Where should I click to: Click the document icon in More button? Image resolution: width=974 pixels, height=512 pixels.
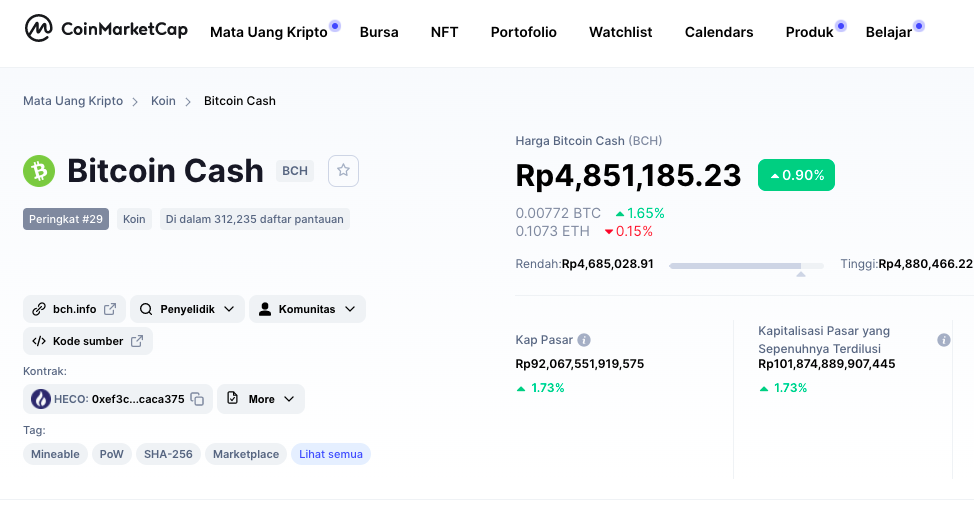coord(232,398)
